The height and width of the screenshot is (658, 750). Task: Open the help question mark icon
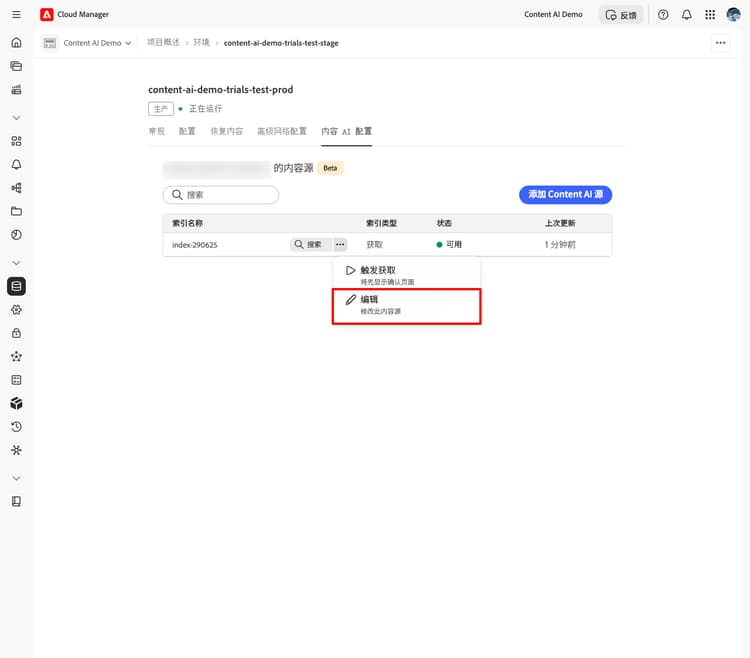(663, 15)
